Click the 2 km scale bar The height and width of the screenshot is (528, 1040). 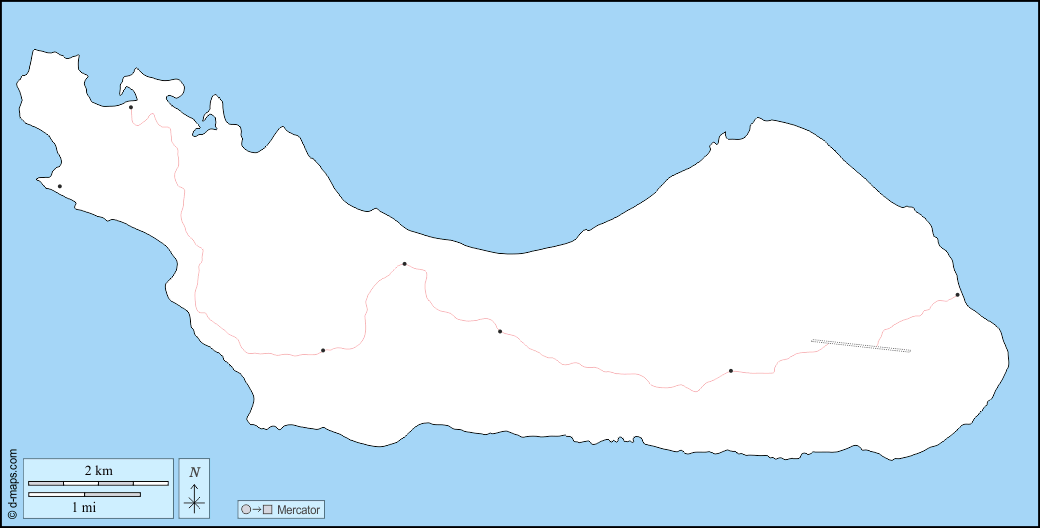[x=98, y=484]
